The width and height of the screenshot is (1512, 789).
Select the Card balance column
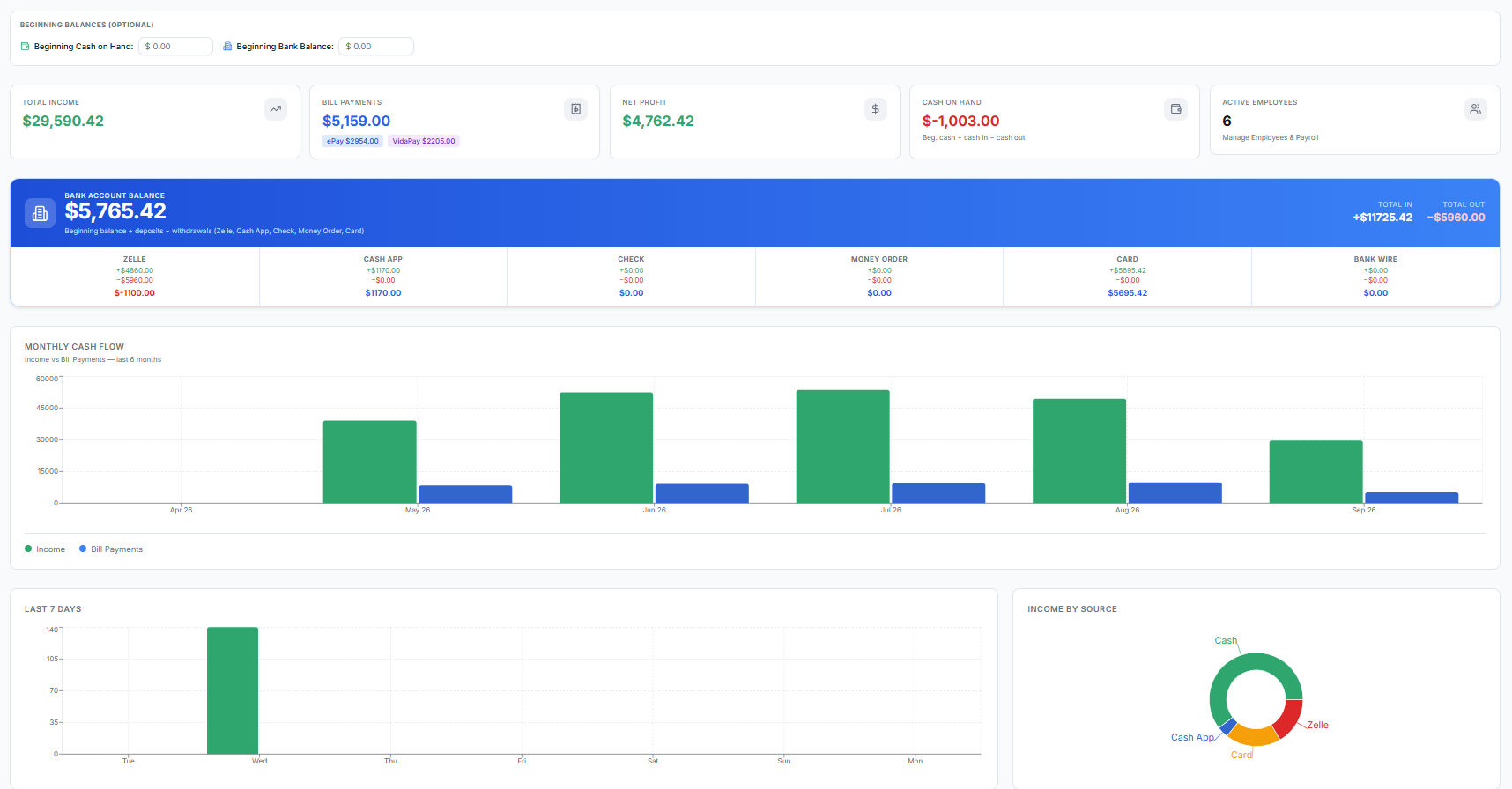[x=1127, y=277]
